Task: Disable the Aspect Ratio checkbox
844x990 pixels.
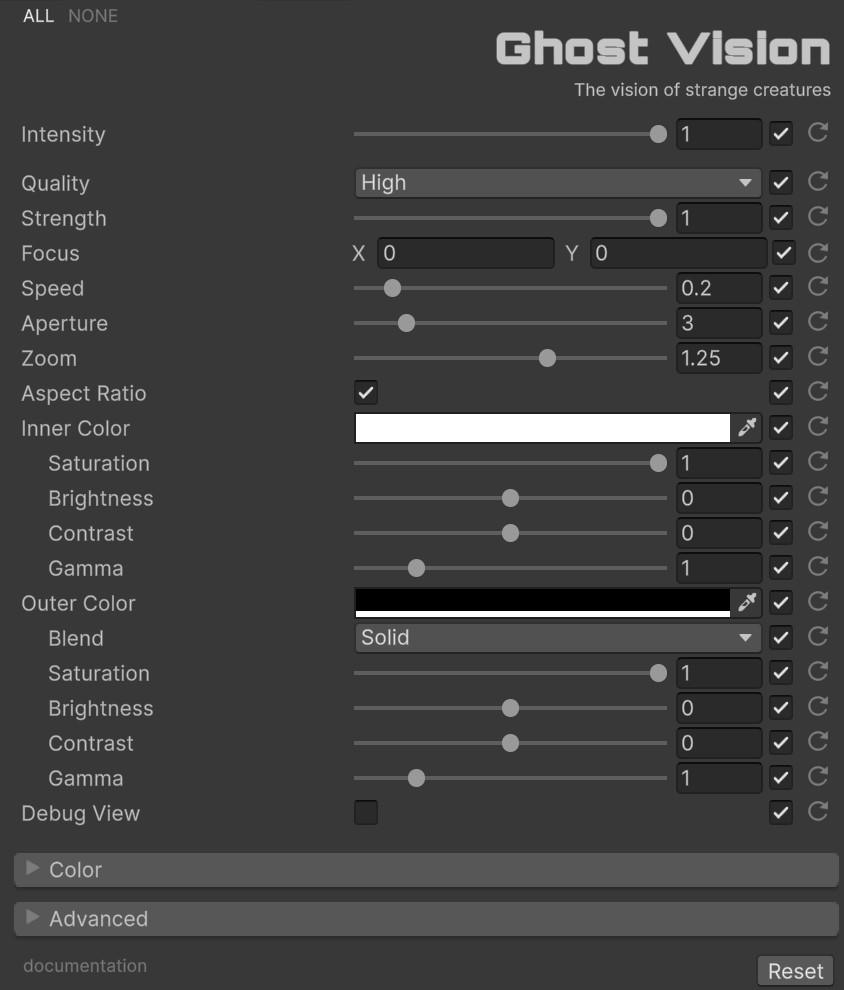Action: (x=366, y=393)
